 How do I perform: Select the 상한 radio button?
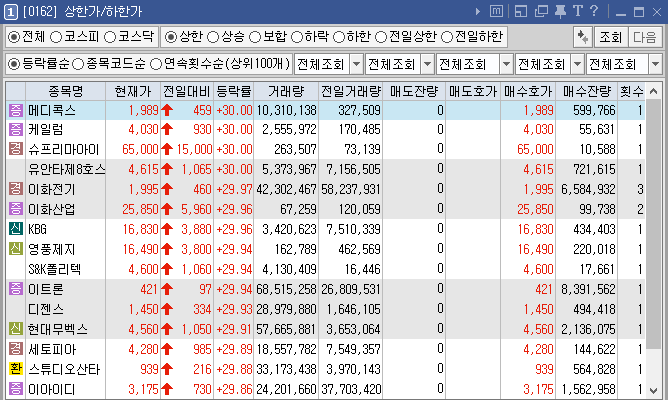[x=170, y=37]
